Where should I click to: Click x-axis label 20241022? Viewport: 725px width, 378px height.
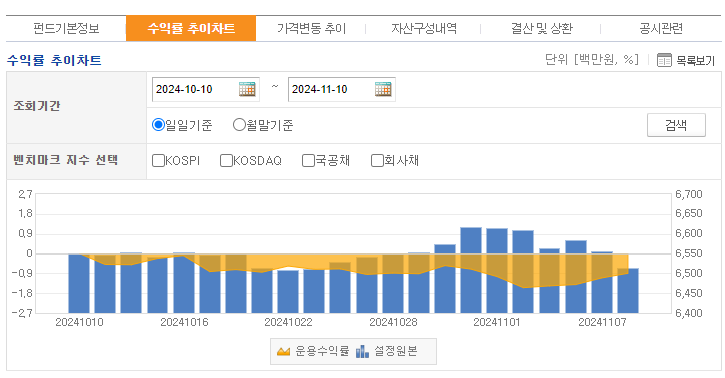288,323
